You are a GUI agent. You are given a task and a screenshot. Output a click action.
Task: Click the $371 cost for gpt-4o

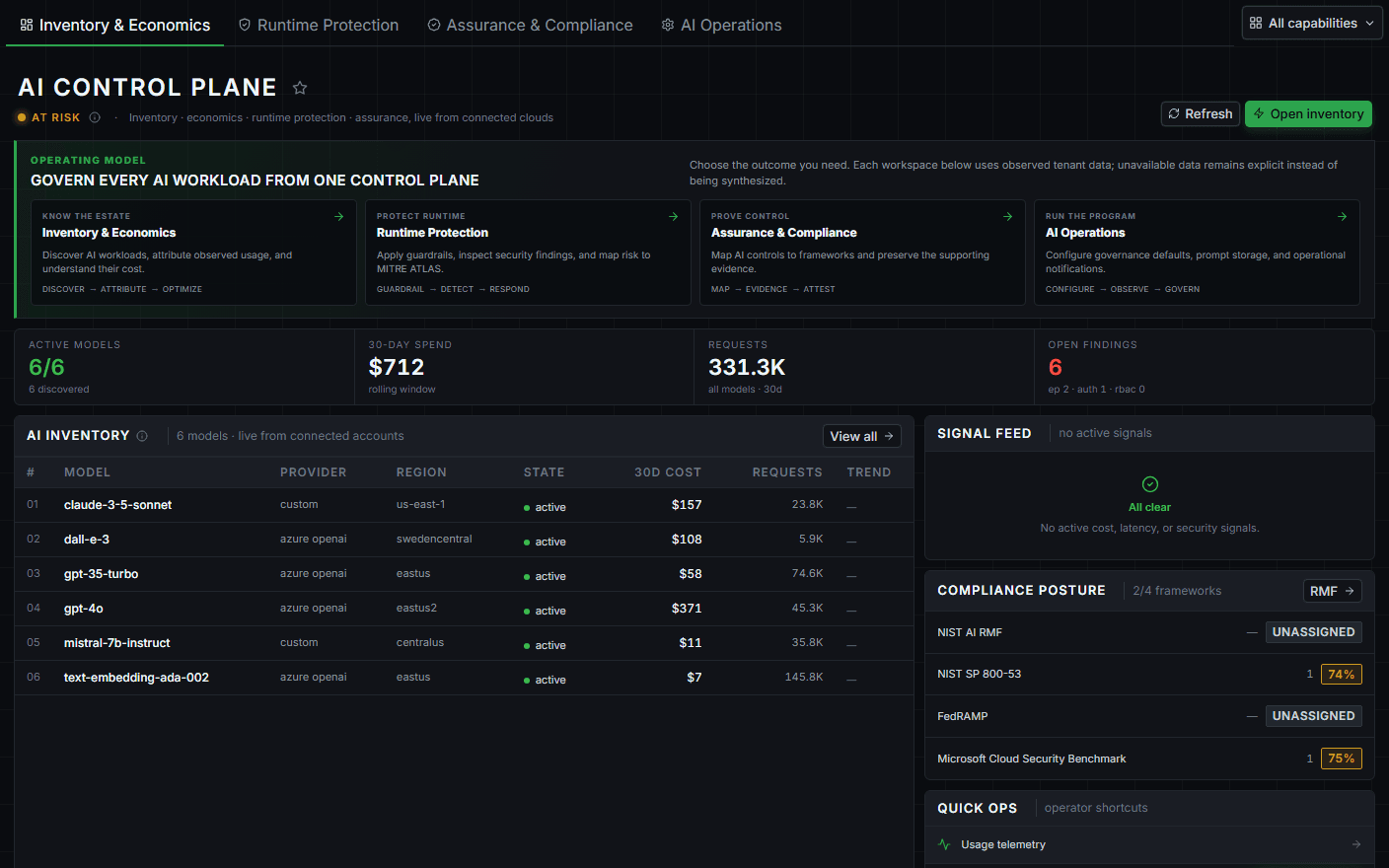[687, 609]
